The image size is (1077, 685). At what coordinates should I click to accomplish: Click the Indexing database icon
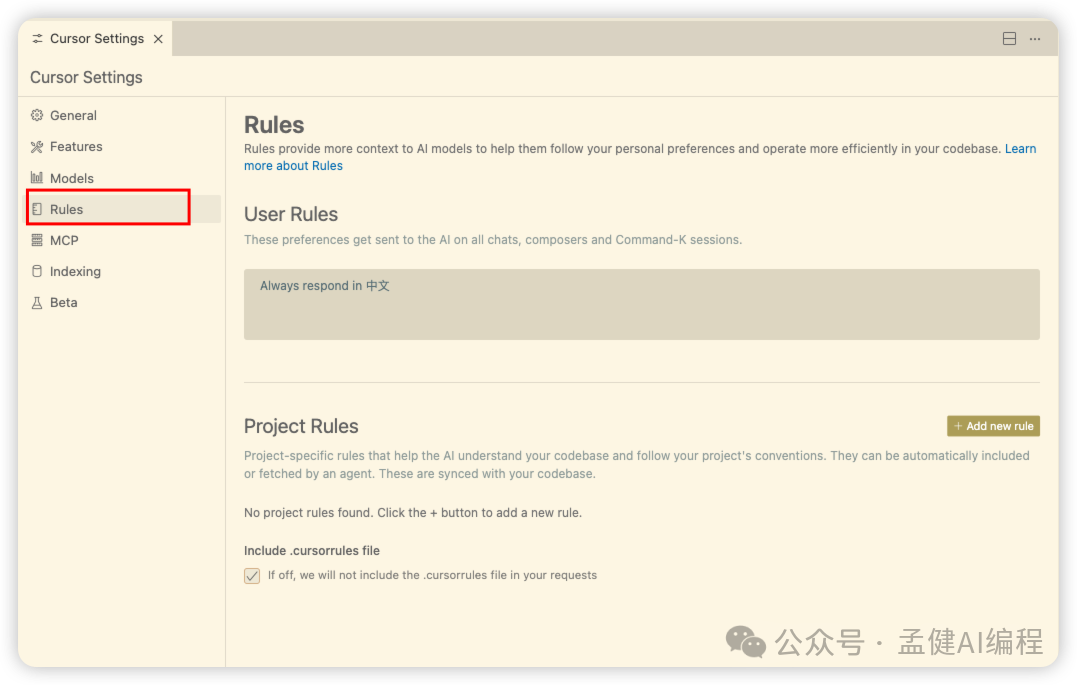[37, 271]
